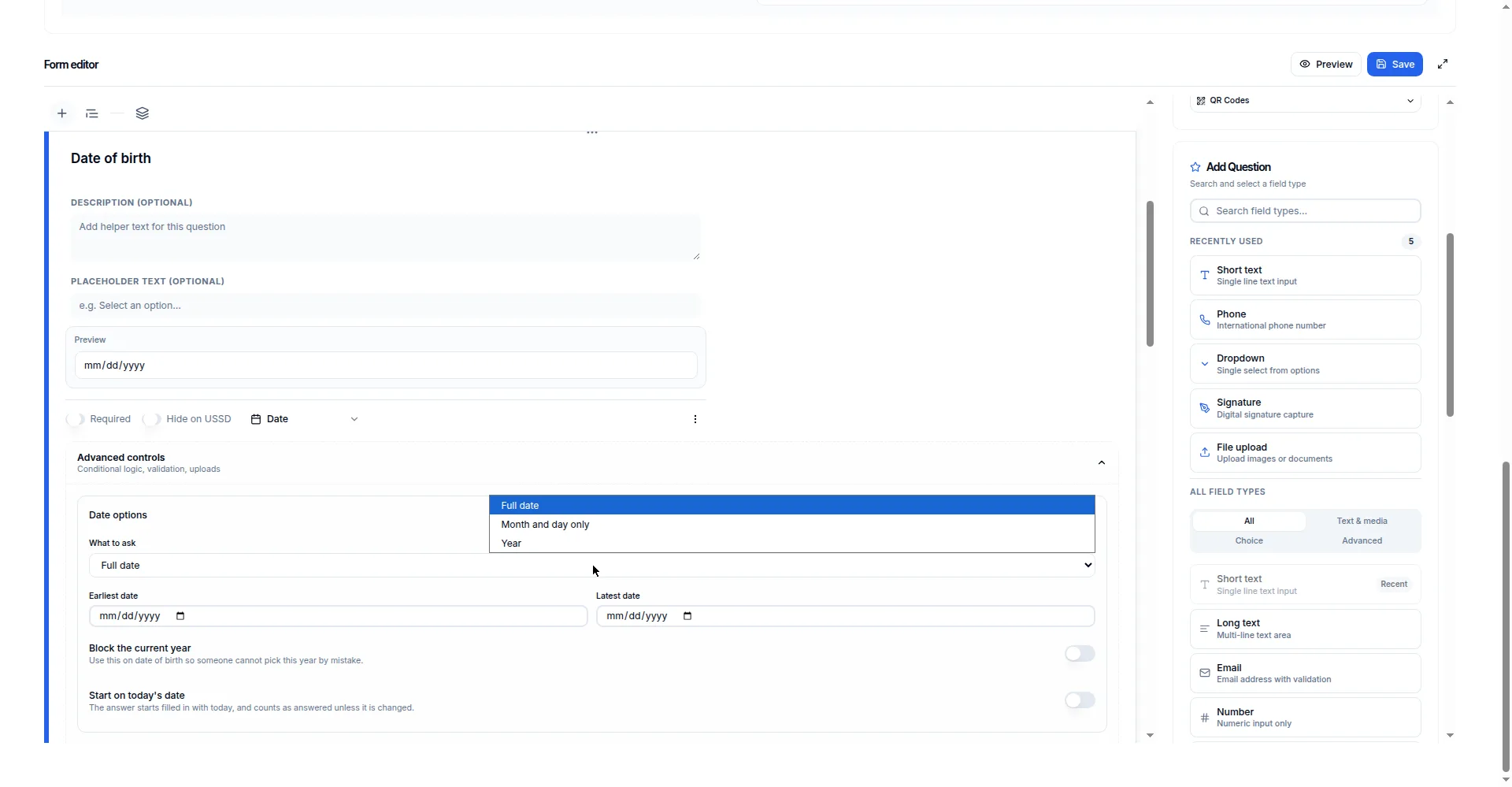The width and height of the screenshot is (1512, 787).
Task: Open the QR Codes dropdown
Action: [1306, 101]
